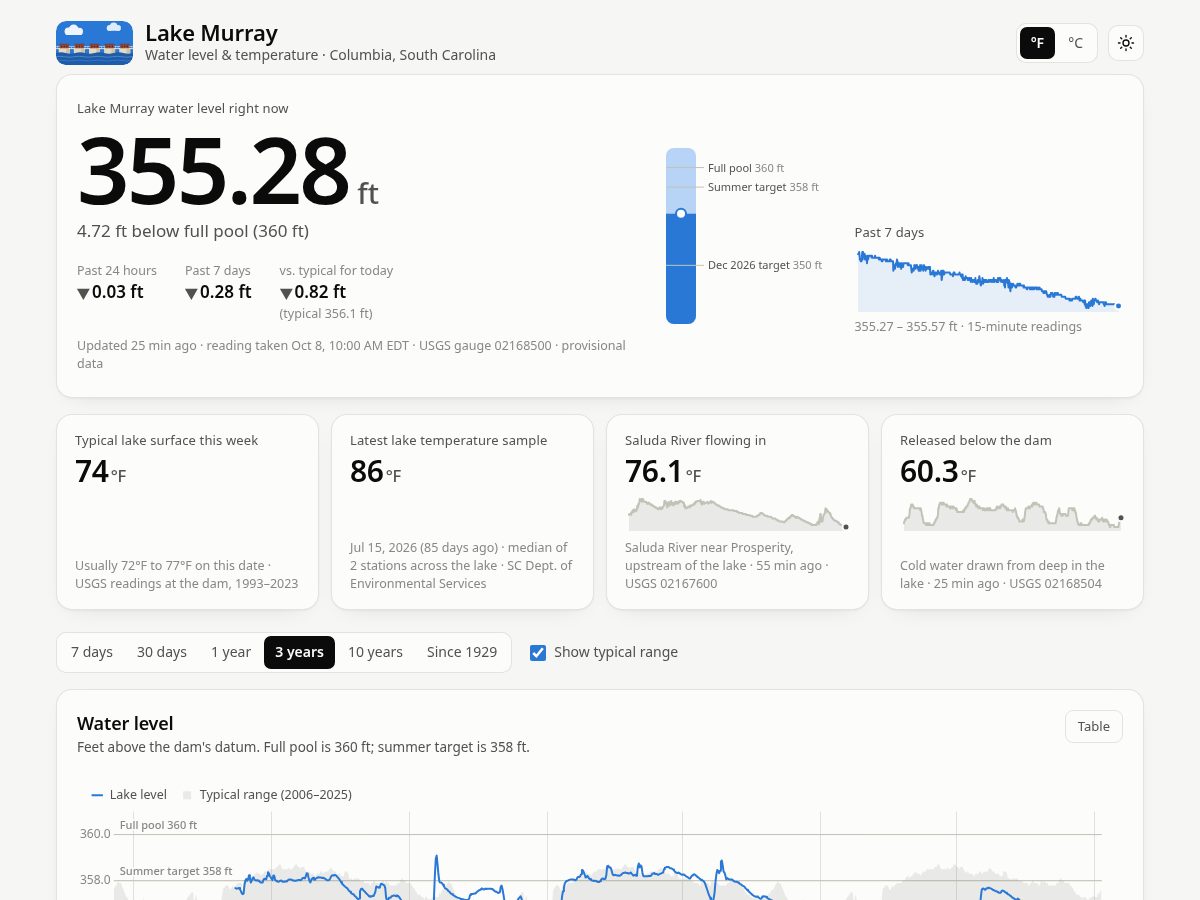Switch temperature units to °F
The width and height of the screenshot is (1200, 900).
[1037, 43]
